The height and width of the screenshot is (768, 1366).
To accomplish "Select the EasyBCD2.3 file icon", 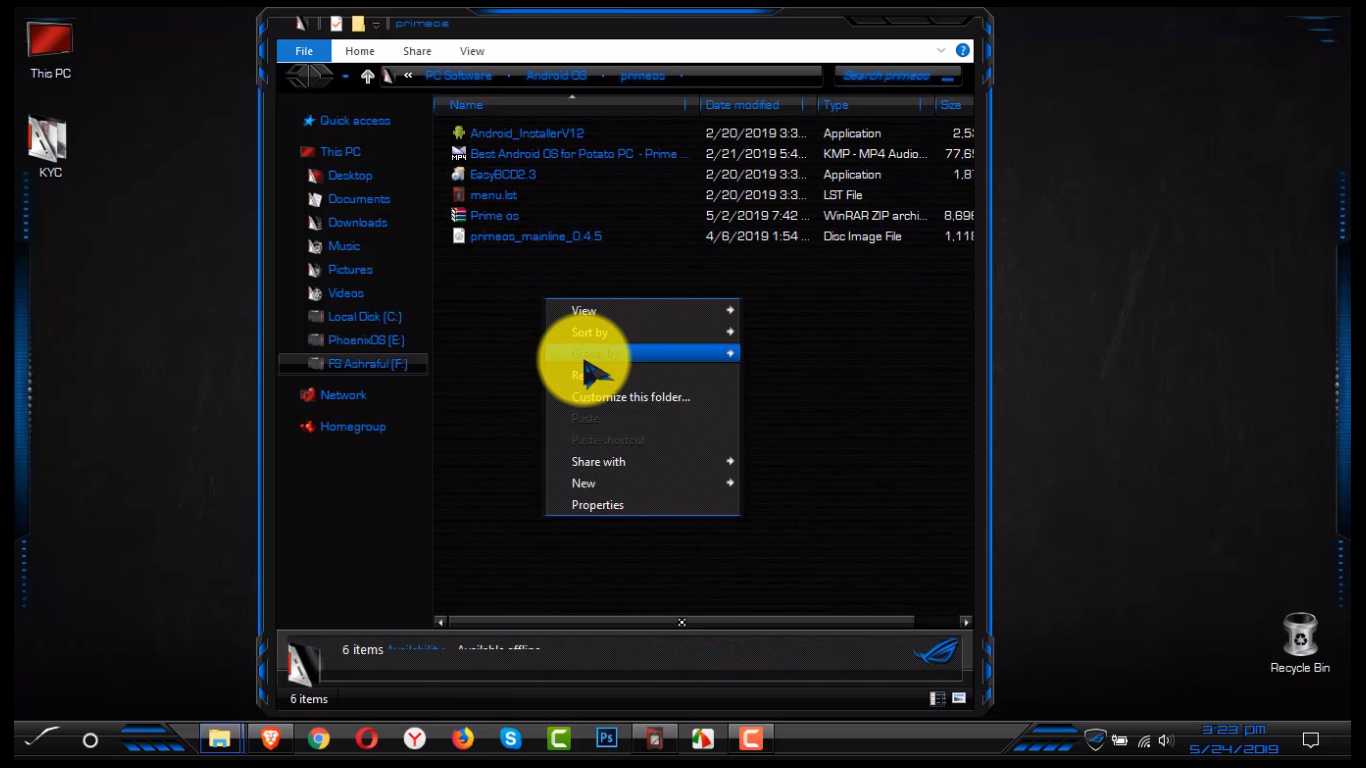I will pyautogui.click(x=458, y=174).
